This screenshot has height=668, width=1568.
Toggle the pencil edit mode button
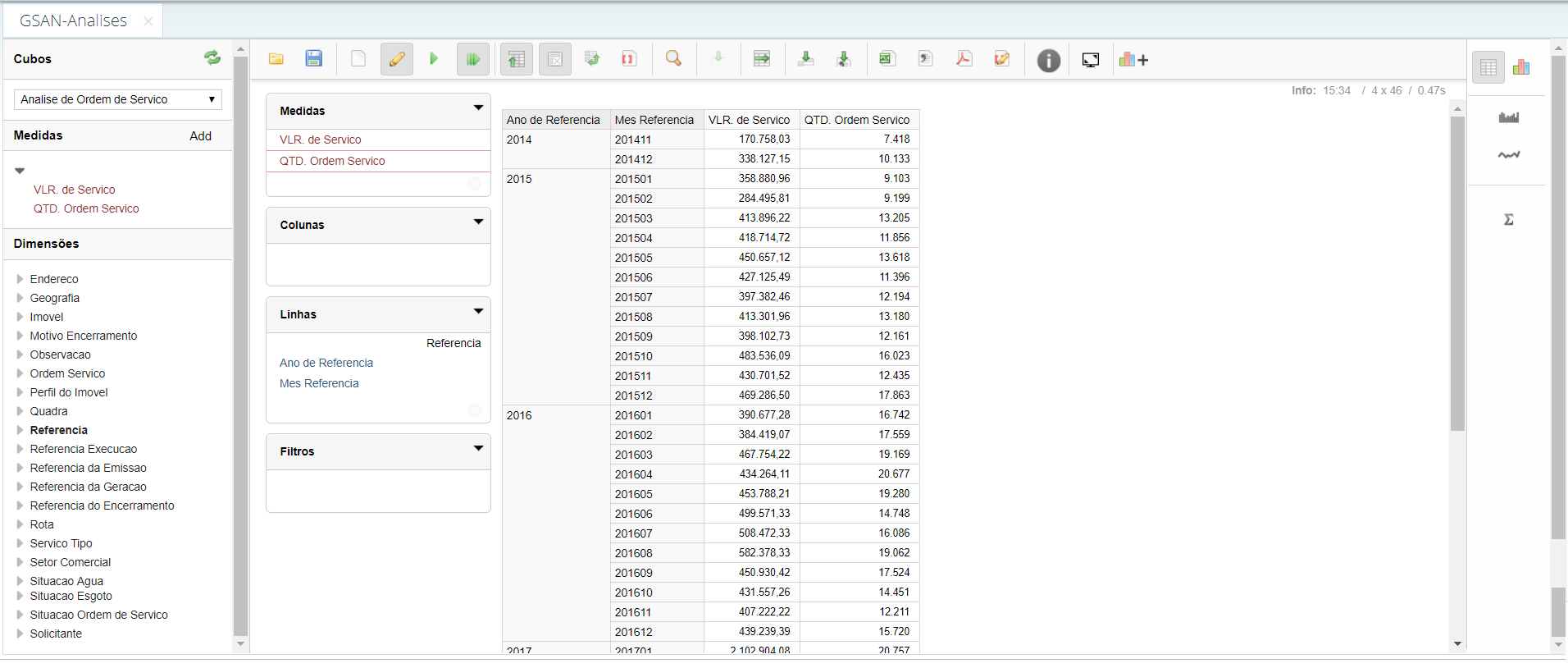click(x=396, y=59)
